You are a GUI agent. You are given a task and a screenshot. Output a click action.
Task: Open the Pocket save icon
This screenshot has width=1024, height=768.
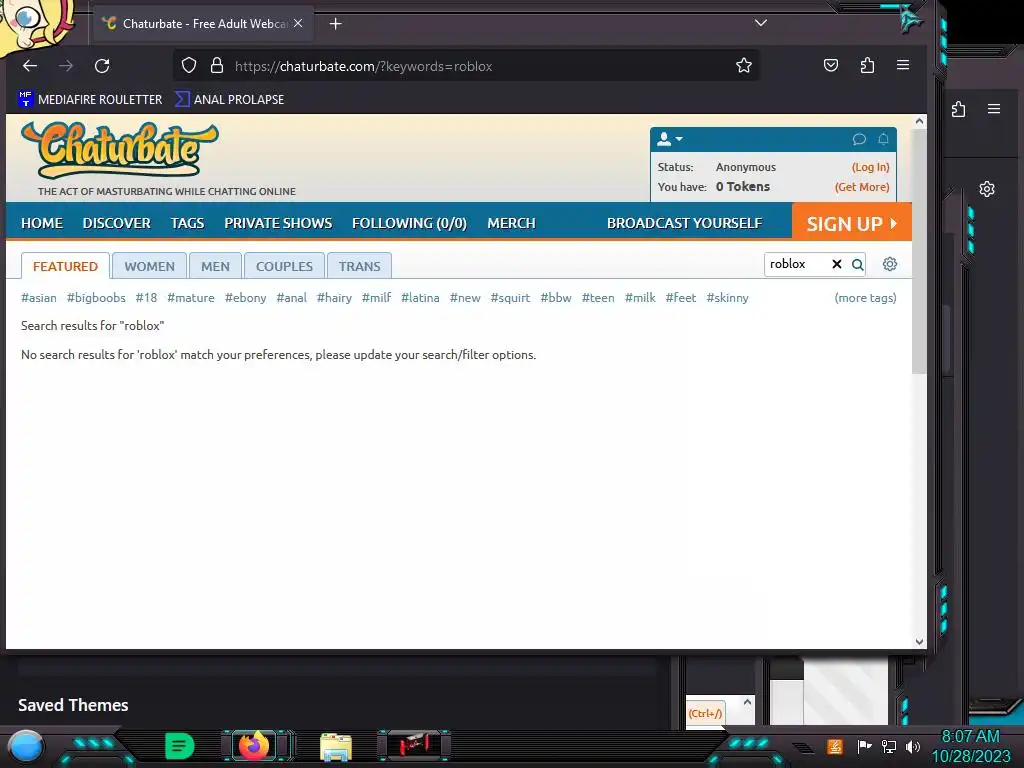pos(831,65)
